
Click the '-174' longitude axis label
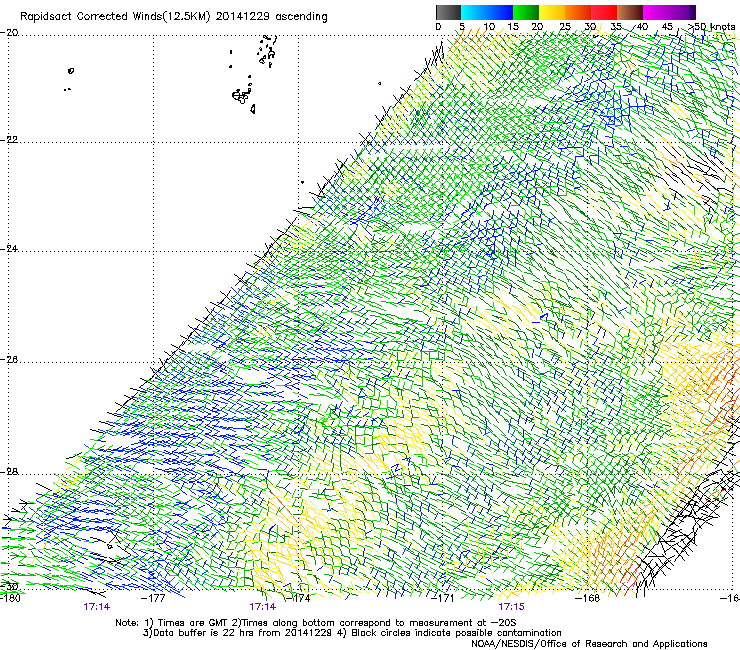click(x=298, y=598)
